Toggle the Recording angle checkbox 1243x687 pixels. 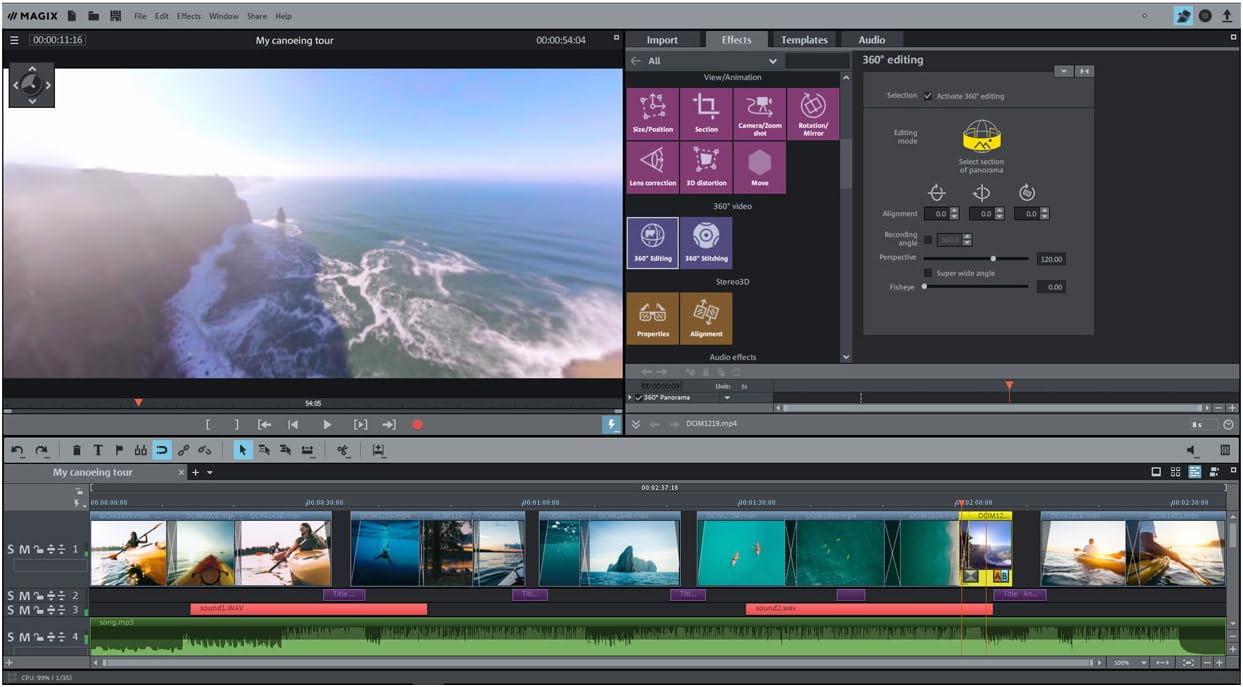[x=928, y=240]
